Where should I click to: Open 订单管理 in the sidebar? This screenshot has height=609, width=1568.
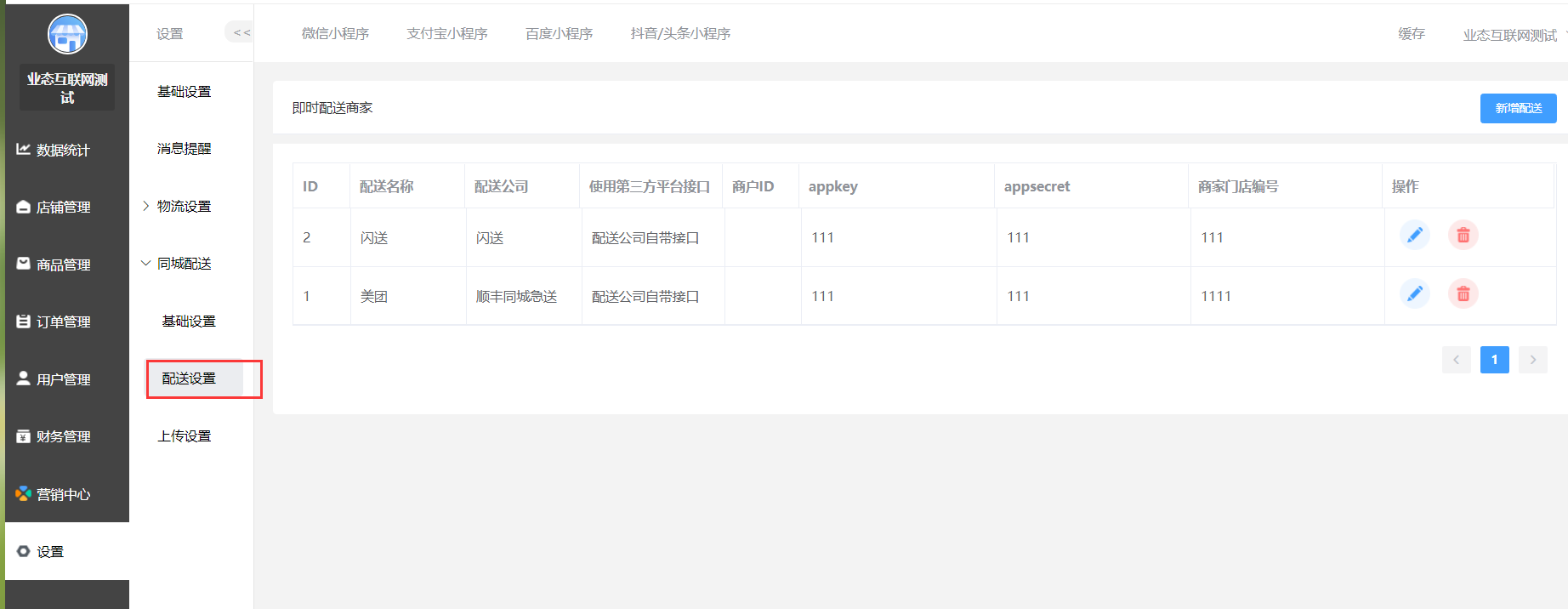pos(67,322)
